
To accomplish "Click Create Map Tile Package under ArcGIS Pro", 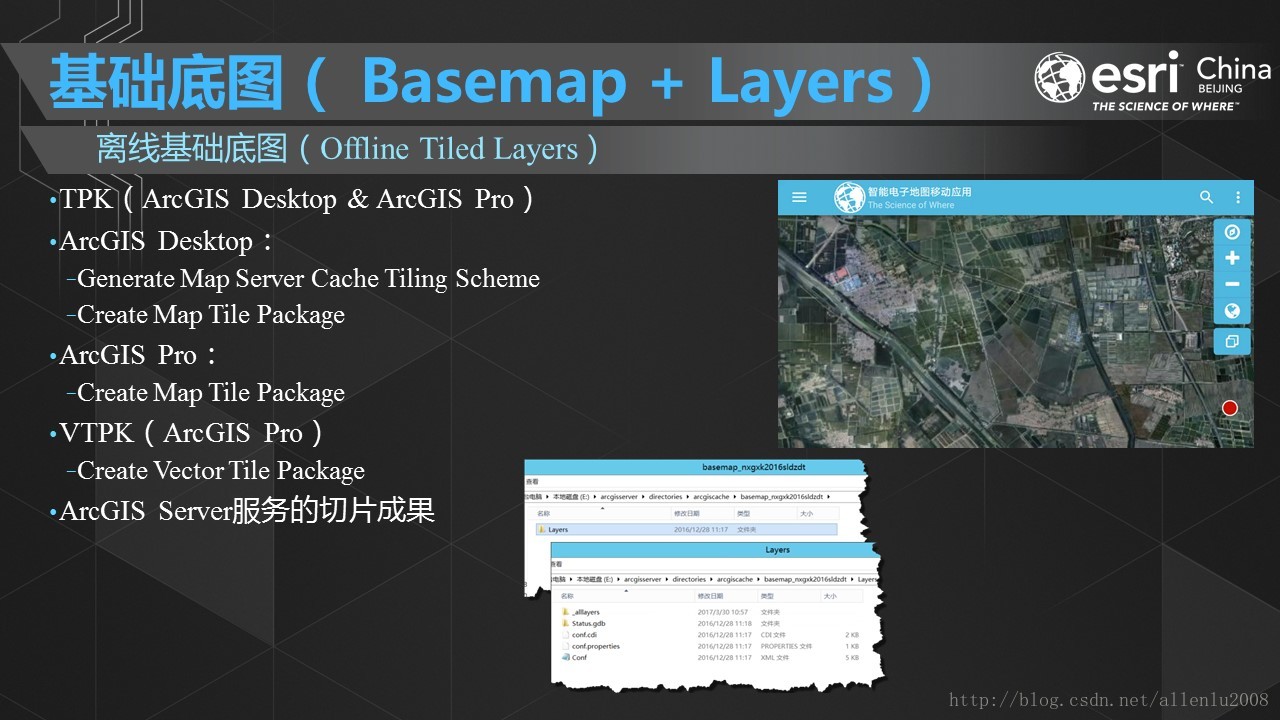I will point(210,392).
